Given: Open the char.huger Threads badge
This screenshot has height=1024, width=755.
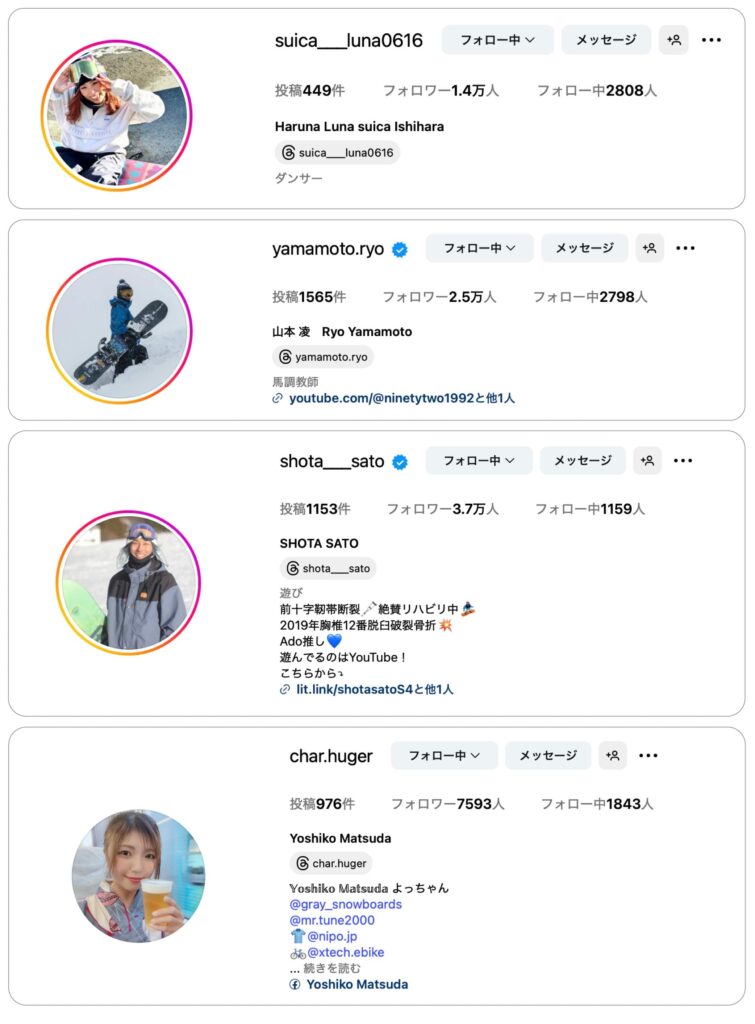Looking at the screenshot, I should [331, 863].
